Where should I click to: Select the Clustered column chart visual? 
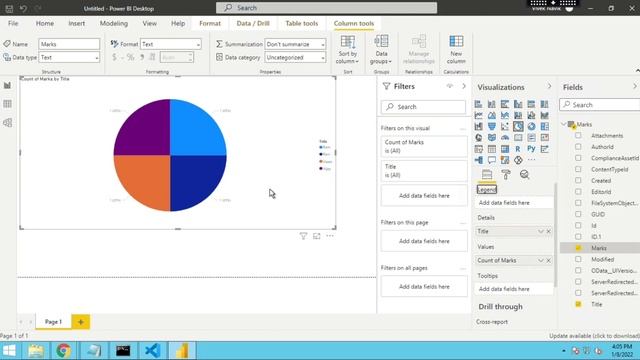coord(518,104)
